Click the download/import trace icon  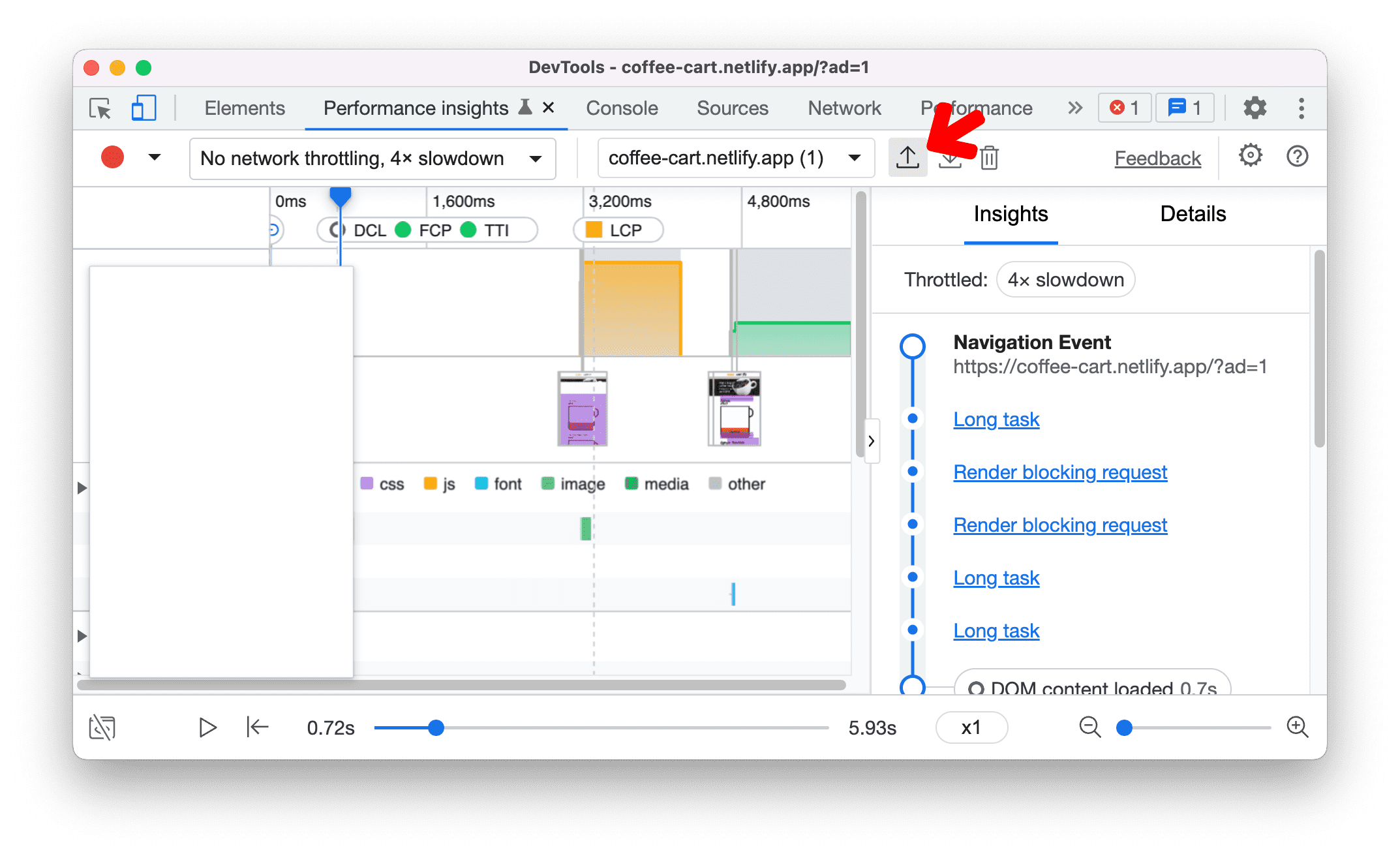coord(950,157)
